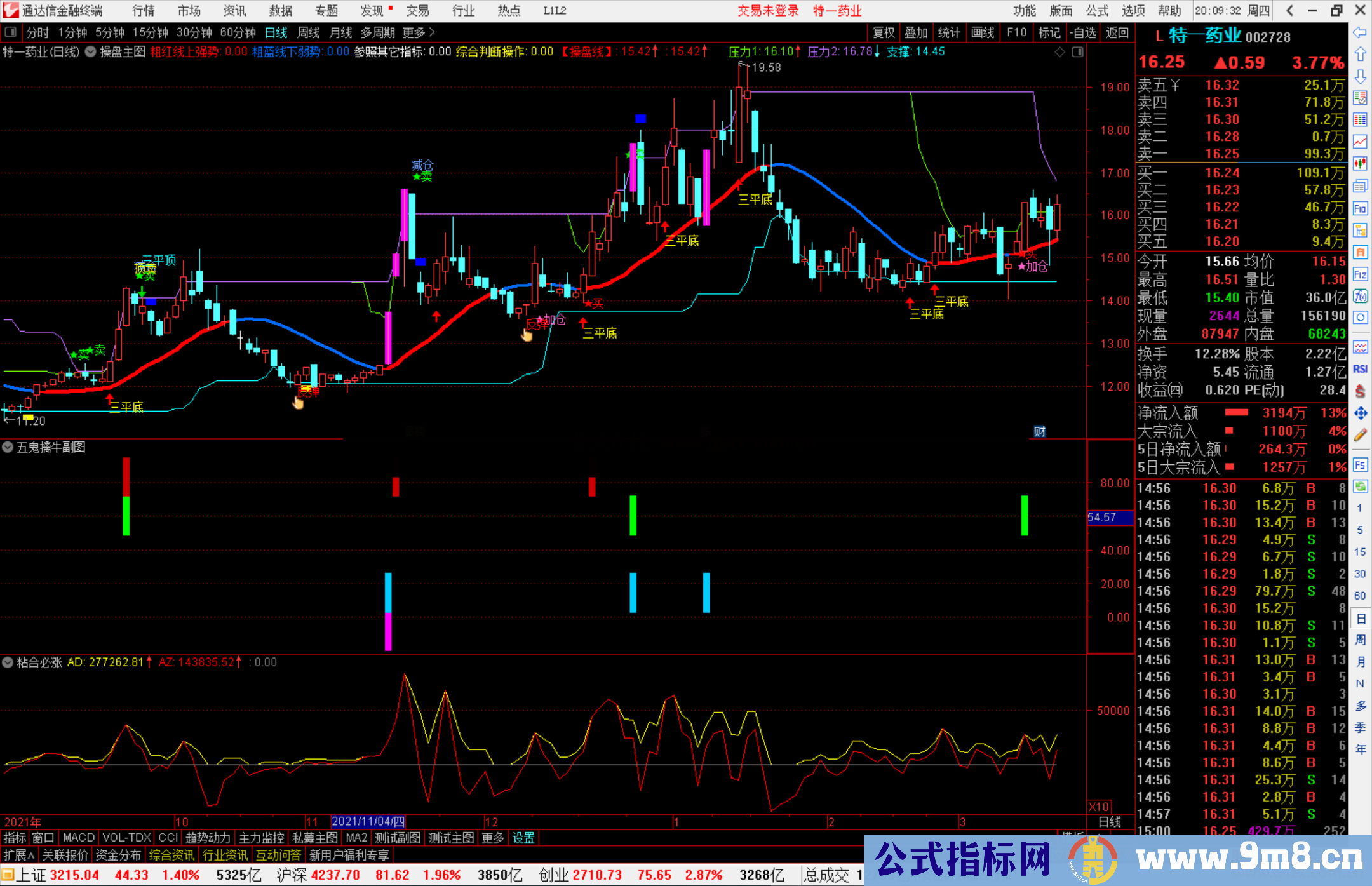This screenshot has width=1372, height=886.
Task: Expand the 更多 periods chevron
Action: click(432, 32)
